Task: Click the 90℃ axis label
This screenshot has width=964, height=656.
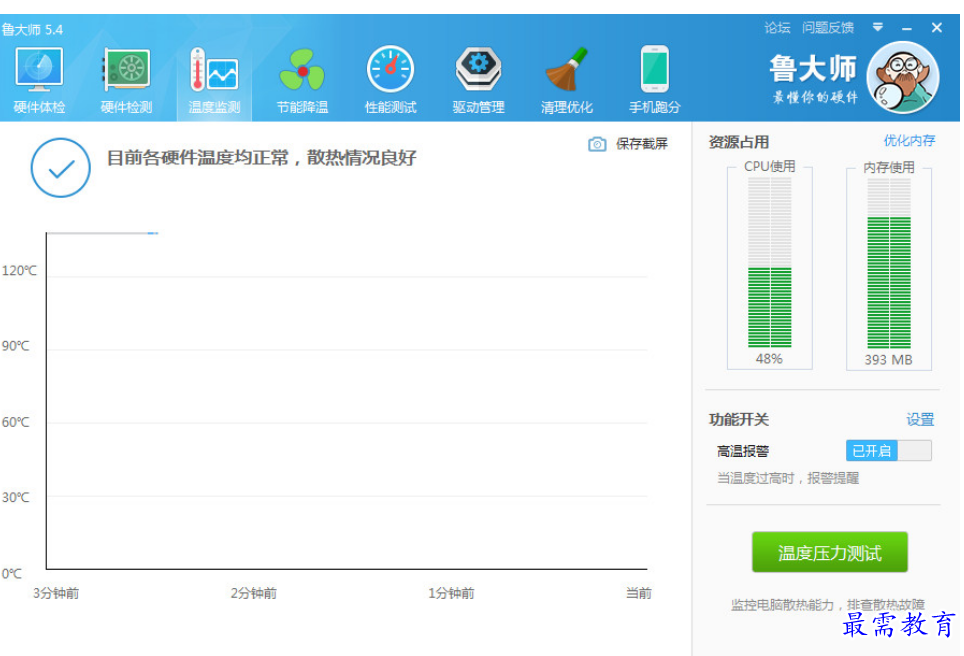Action: (15, 346)
